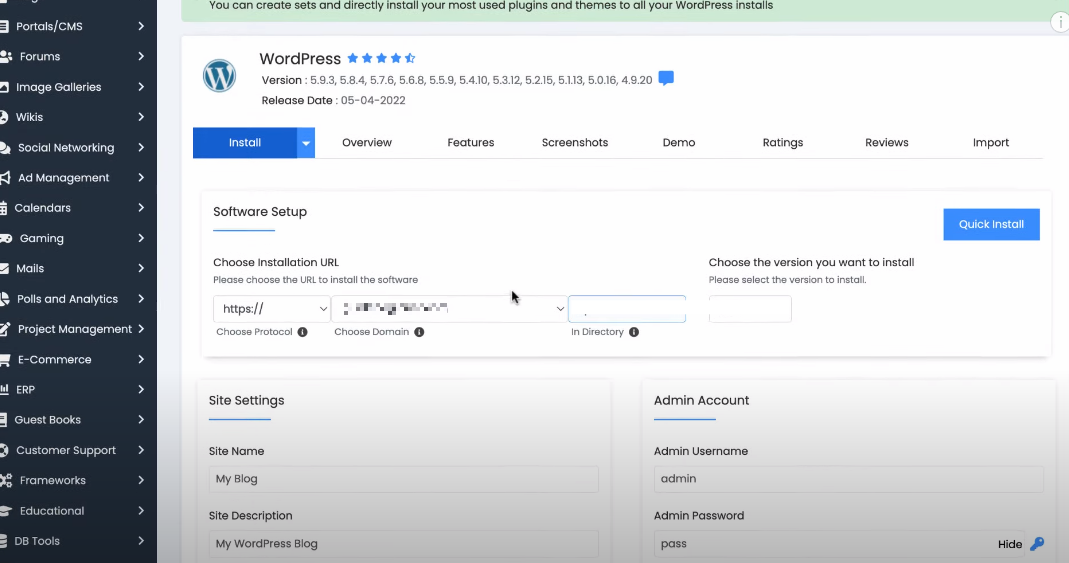The height and width of the screenshot is (563, 1069).
Task: Expand the Portals/CMS chevron
Action: (141, 26)
